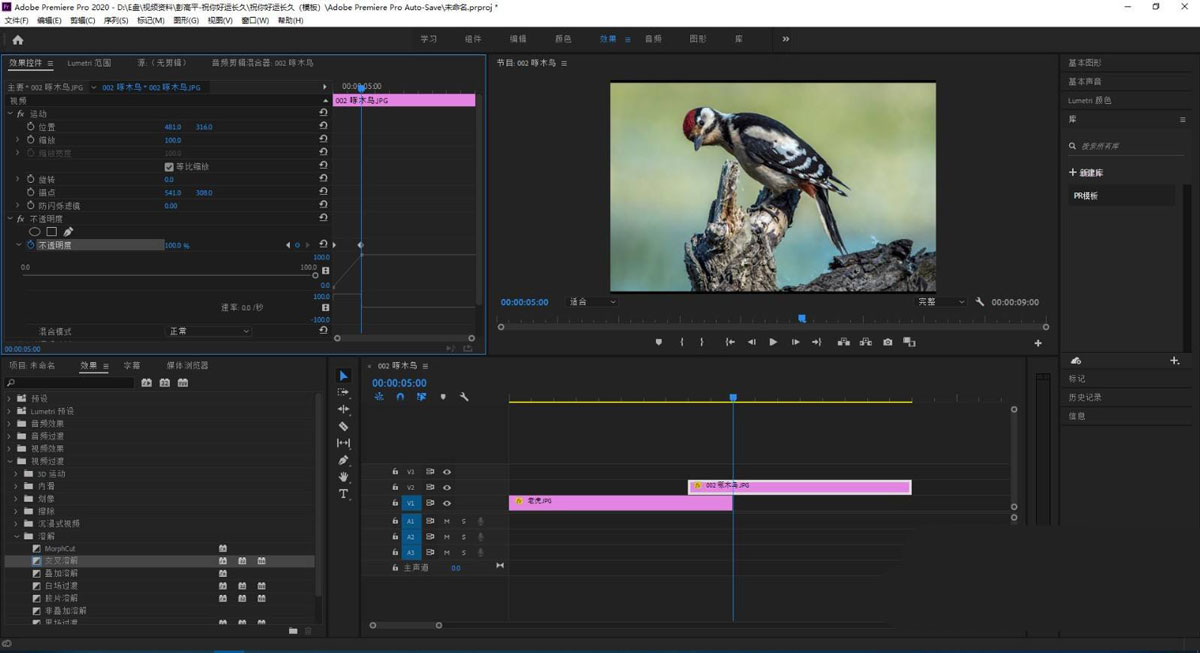Click the pen mask tool under 不透明度

tap(68, 231)
